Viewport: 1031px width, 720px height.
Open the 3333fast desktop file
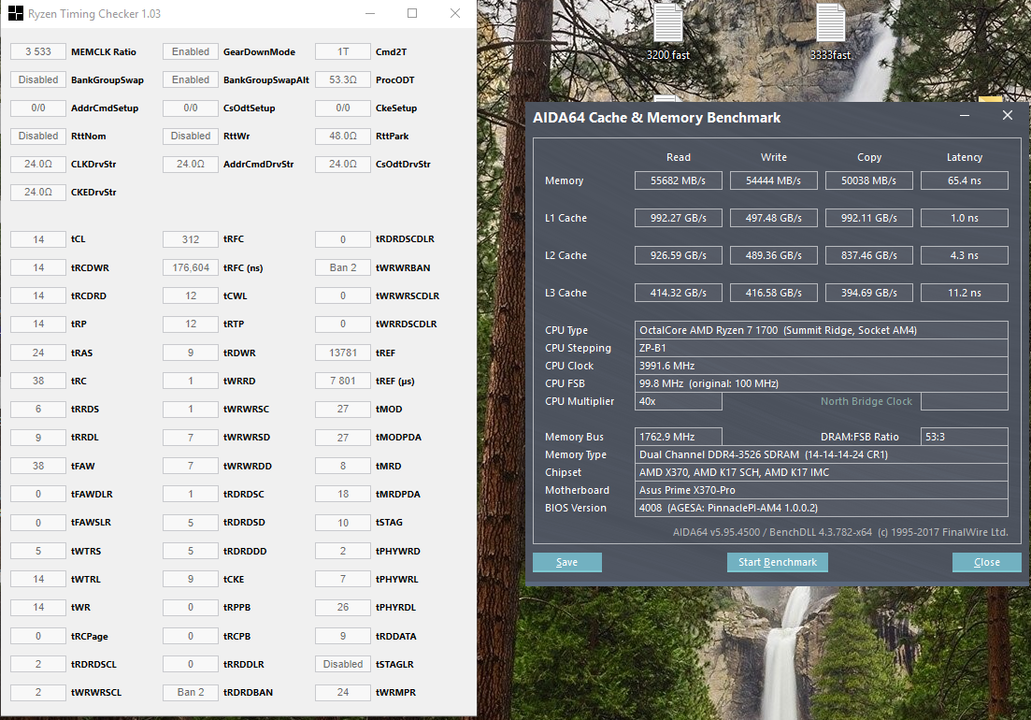(830, 33)
